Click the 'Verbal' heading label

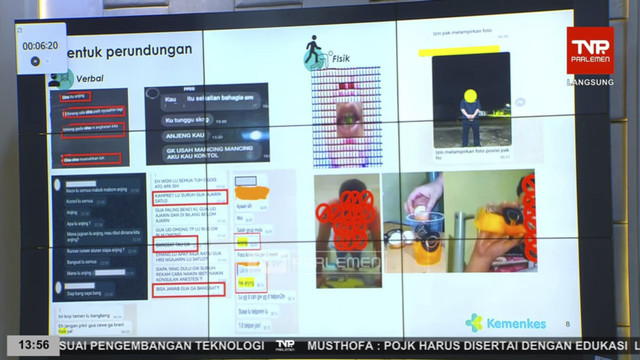(90, 78)
